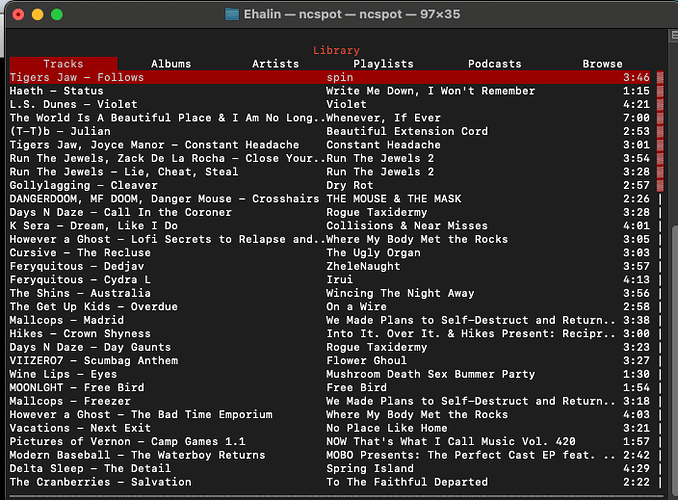The width and height of the screenshot is (678, 500).
Task: Open the Artists tab
Action: (x=275, y=64)
